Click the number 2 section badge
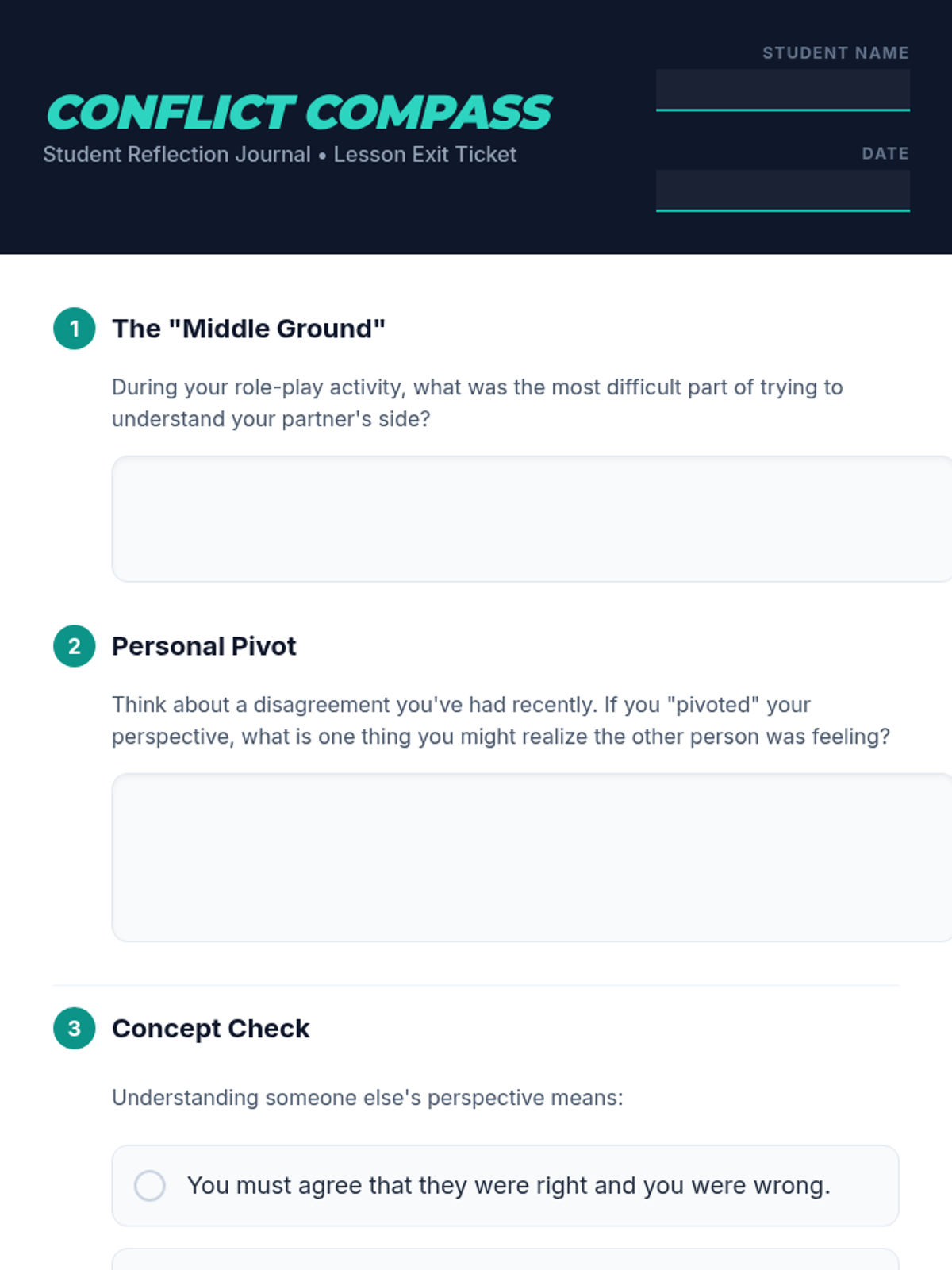Viewport: 952px width, 1270px height. [x=75, y=646]
